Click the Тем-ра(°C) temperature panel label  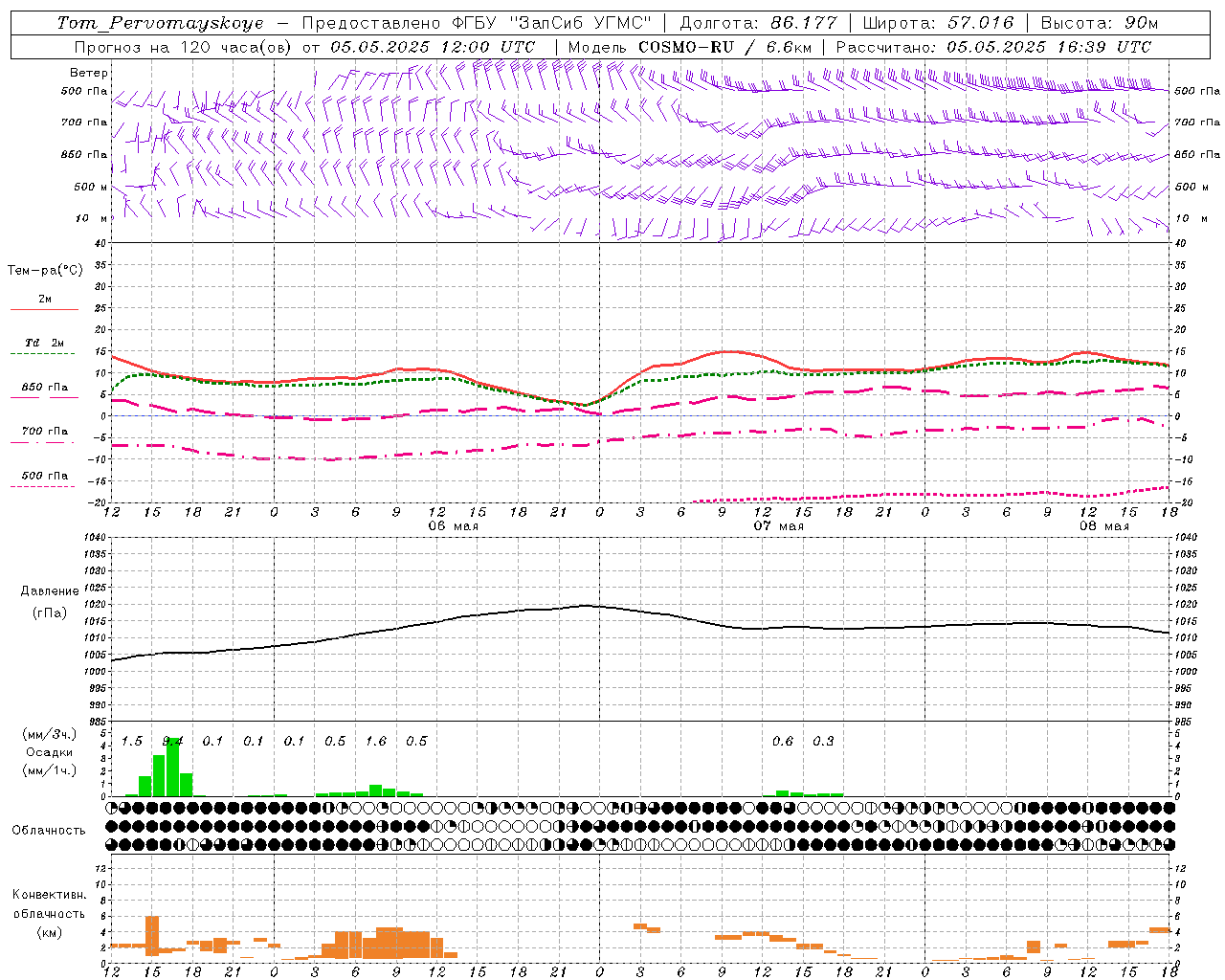coord(45,271)
